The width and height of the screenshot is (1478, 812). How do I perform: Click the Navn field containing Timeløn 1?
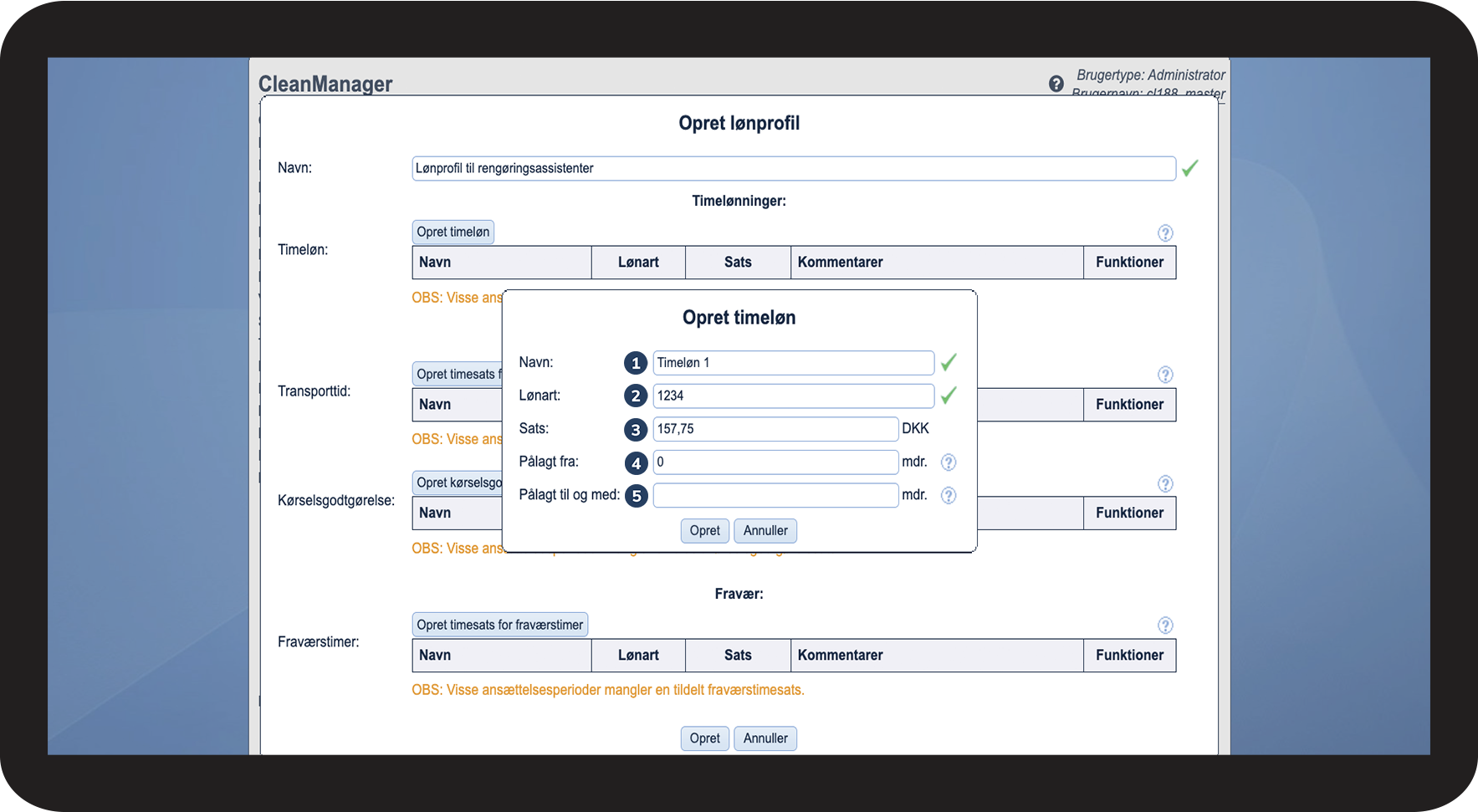(x=792, y=363)
